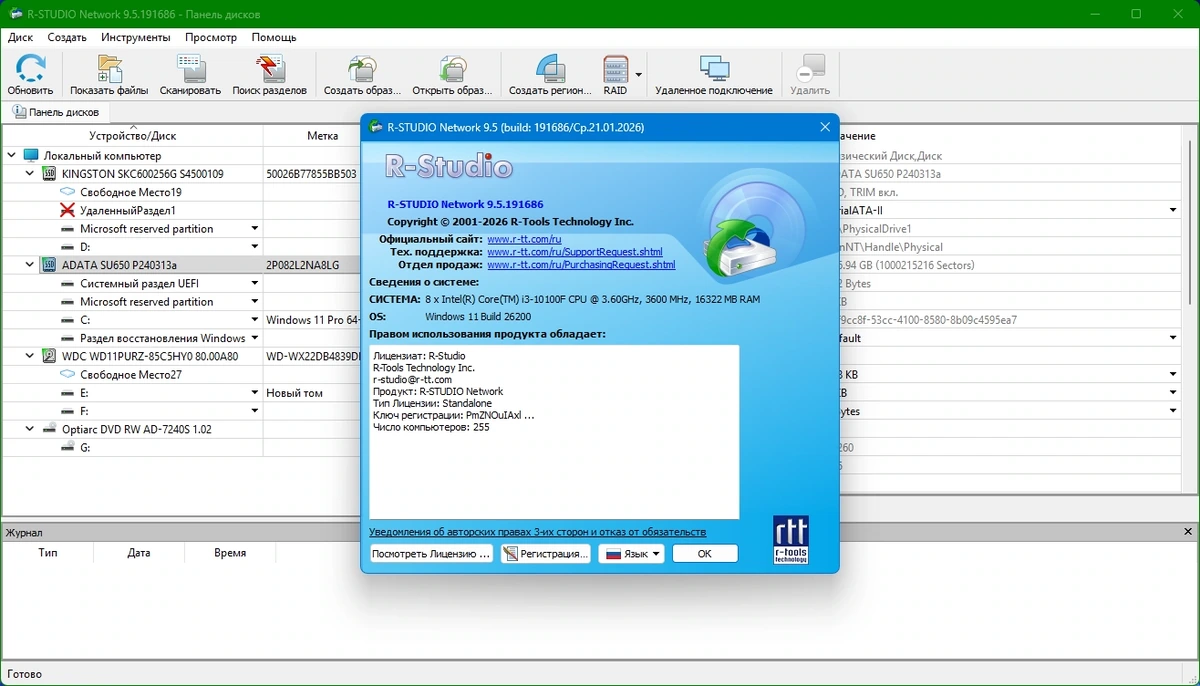This screenshot has width=1200, height=686.
Task: Click Открыть образ toolbar icon
Action: 452,69
